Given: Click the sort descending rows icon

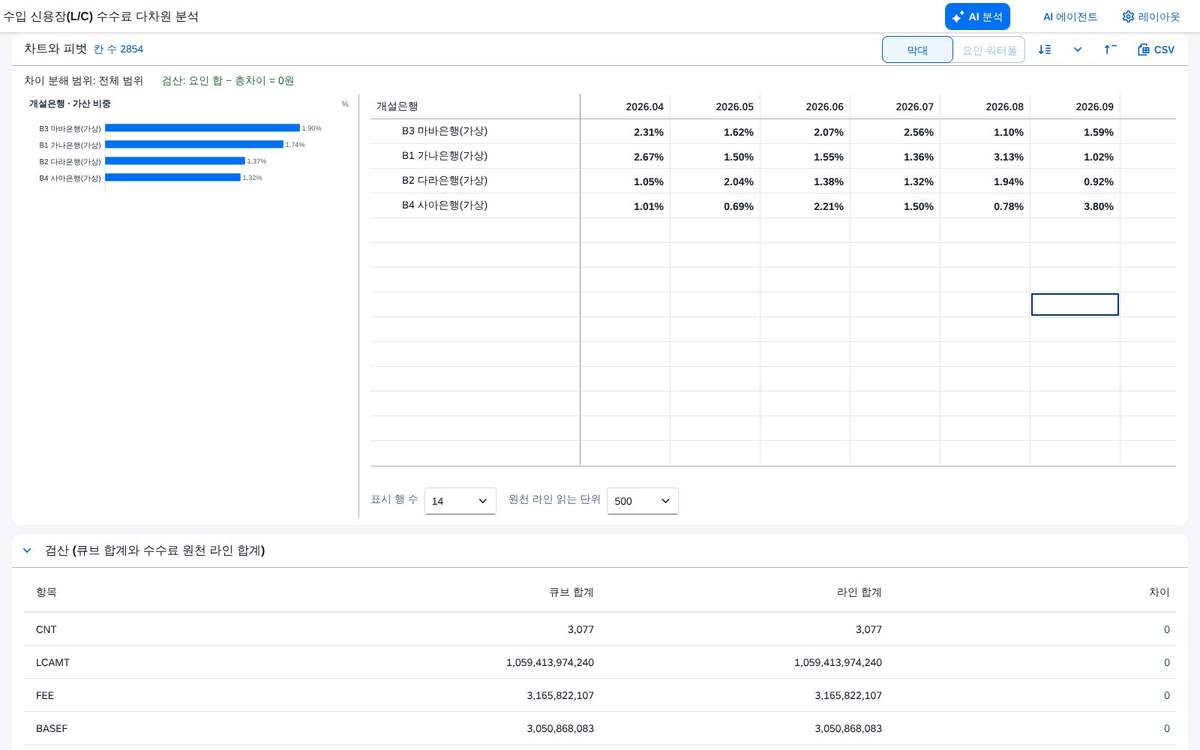Looking at the screenshot, I should tap(1045, 50).
